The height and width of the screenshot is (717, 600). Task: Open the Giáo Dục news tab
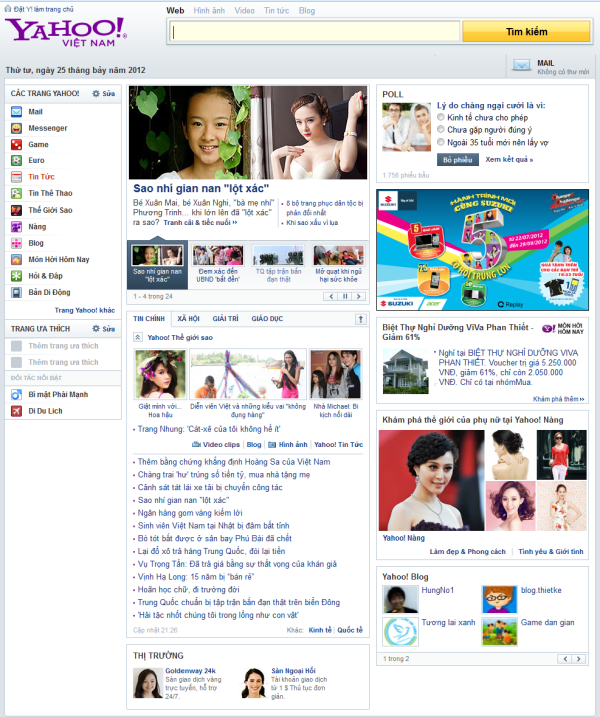pos(267,319)
